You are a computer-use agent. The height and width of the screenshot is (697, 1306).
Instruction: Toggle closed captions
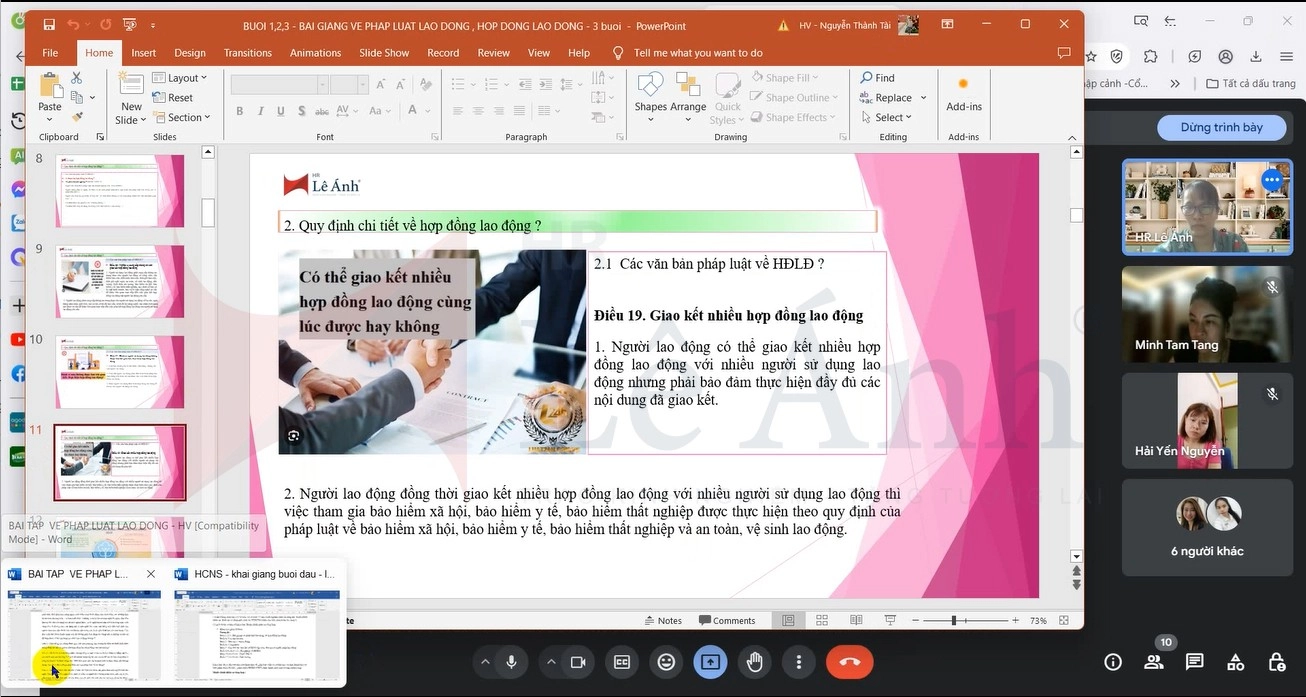622,662
